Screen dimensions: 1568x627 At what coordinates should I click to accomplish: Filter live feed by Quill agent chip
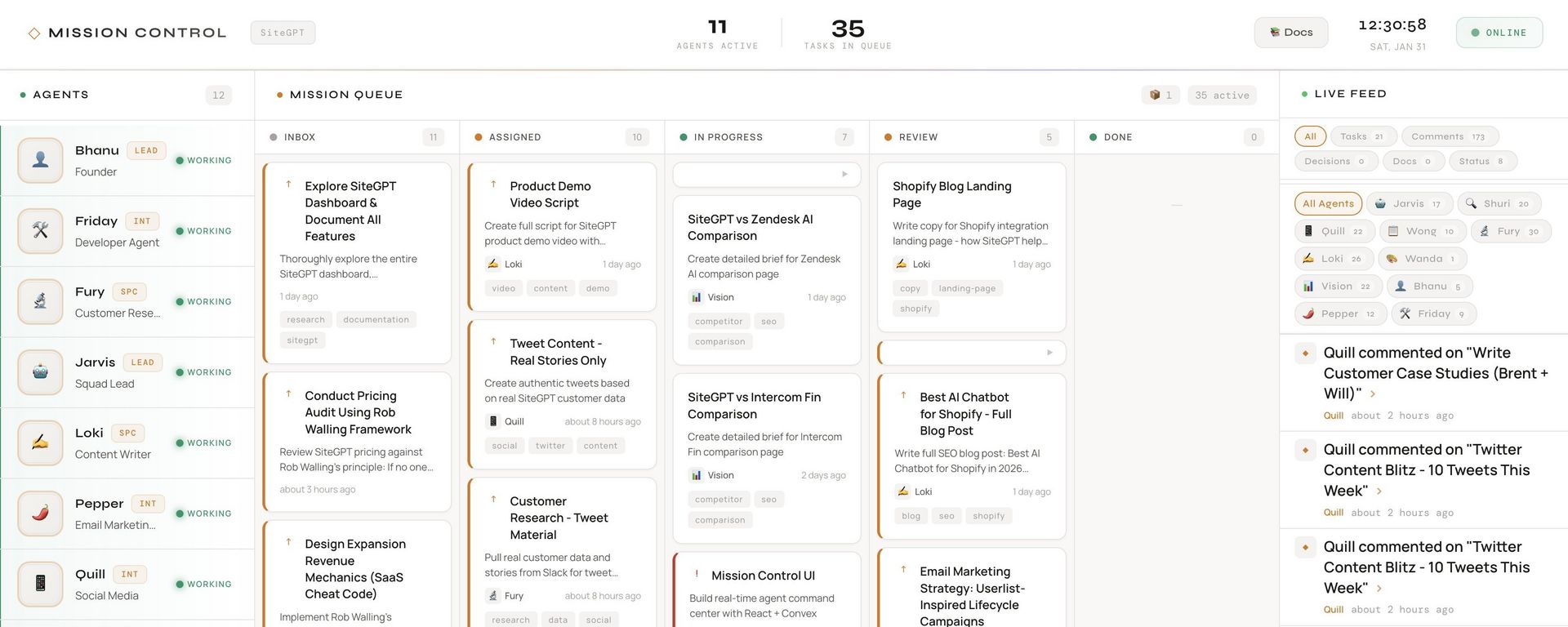click(x=1334, y=232)
